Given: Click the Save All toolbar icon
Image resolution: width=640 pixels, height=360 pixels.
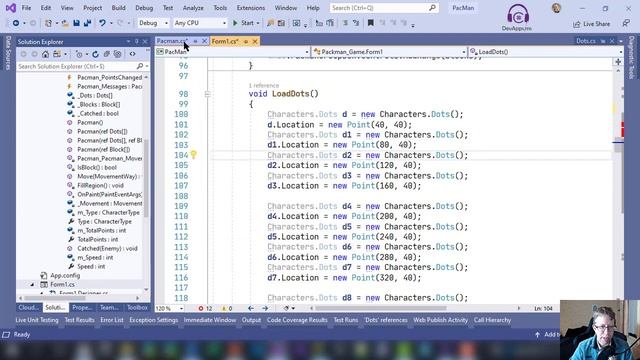Looking at the screenshot, I should click(x=87, y=23).
